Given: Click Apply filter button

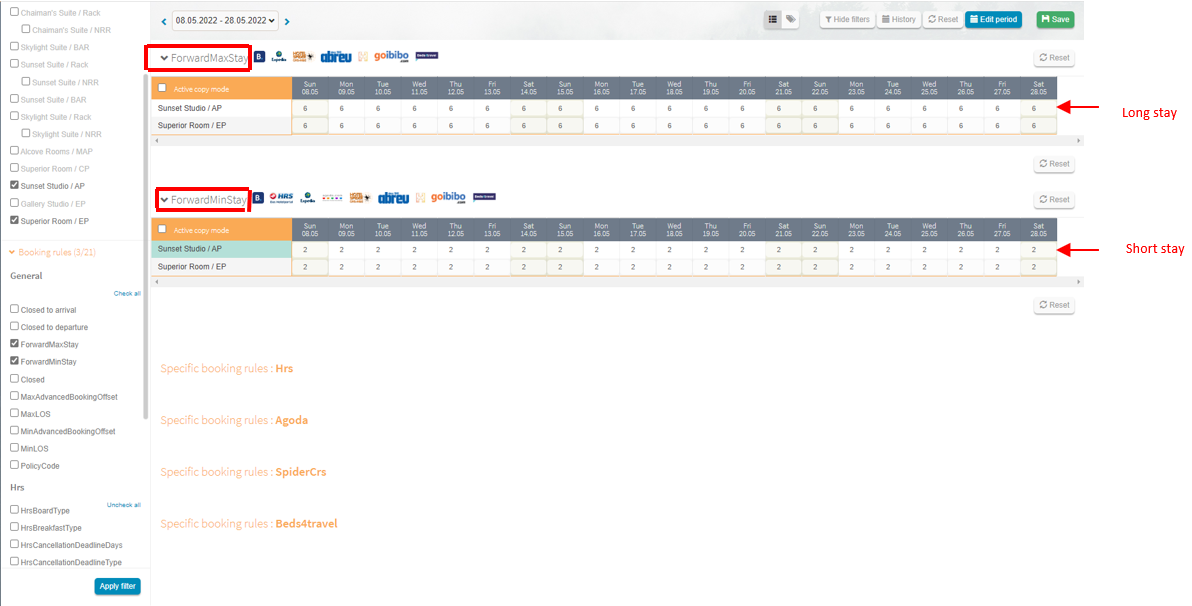Looking at the screenshot, I should pos(117,586).
